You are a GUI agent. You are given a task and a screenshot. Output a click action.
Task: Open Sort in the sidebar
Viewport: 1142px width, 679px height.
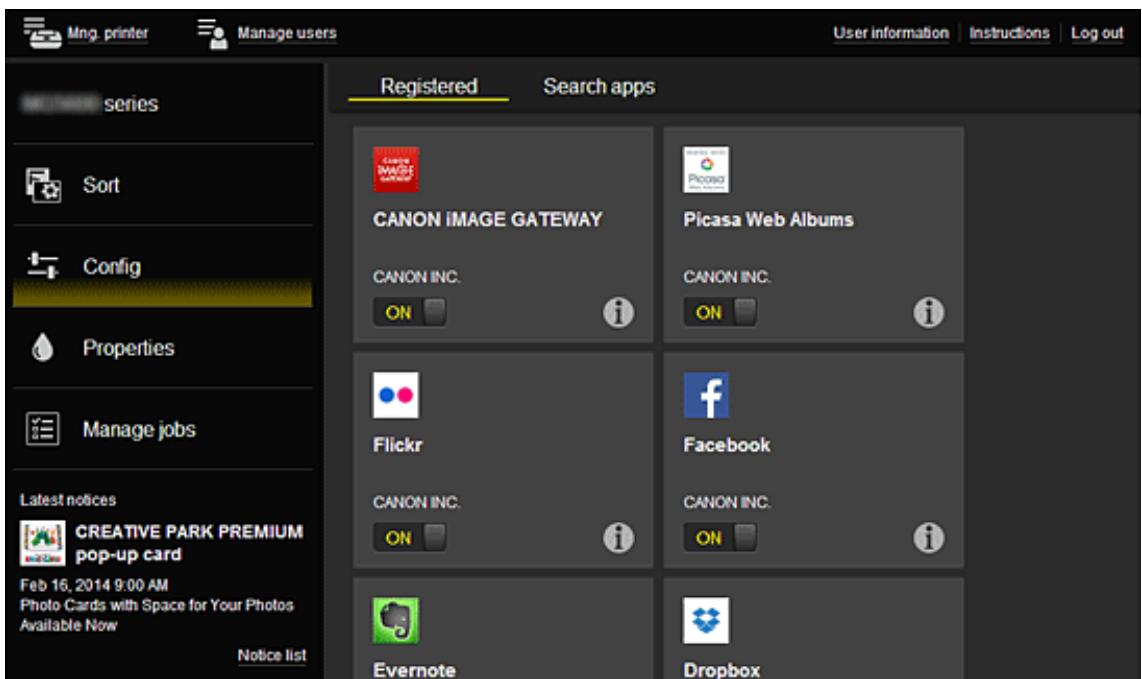(x=162, y=185)
